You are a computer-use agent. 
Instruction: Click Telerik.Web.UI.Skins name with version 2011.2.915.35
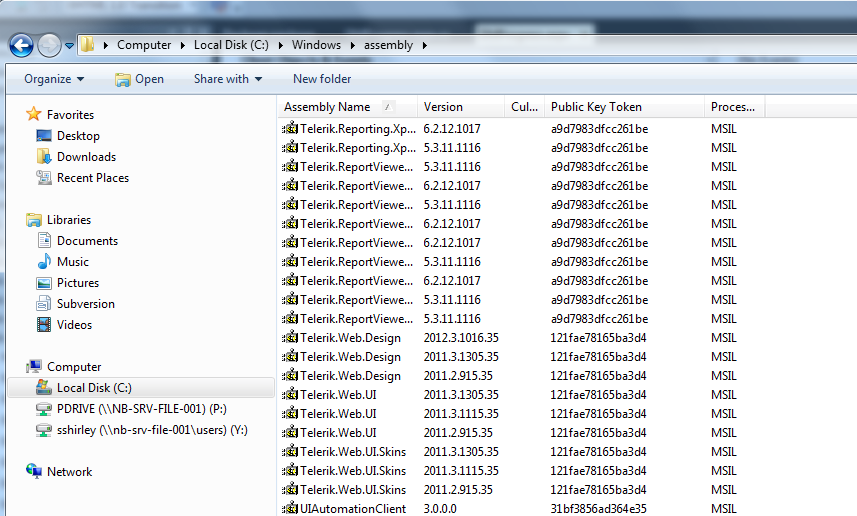(353, 490)
